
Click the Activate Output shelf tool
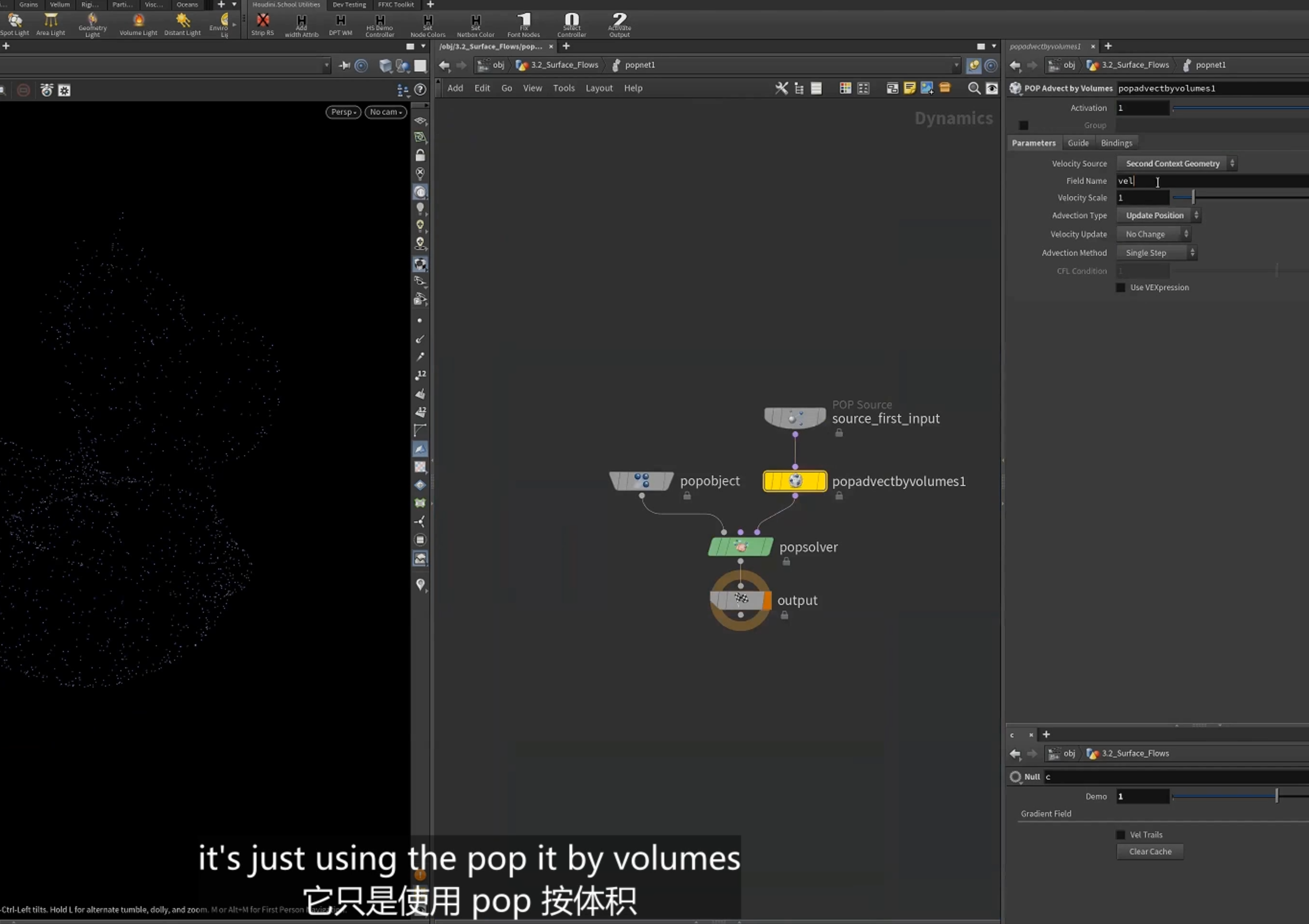coord(619,26)
